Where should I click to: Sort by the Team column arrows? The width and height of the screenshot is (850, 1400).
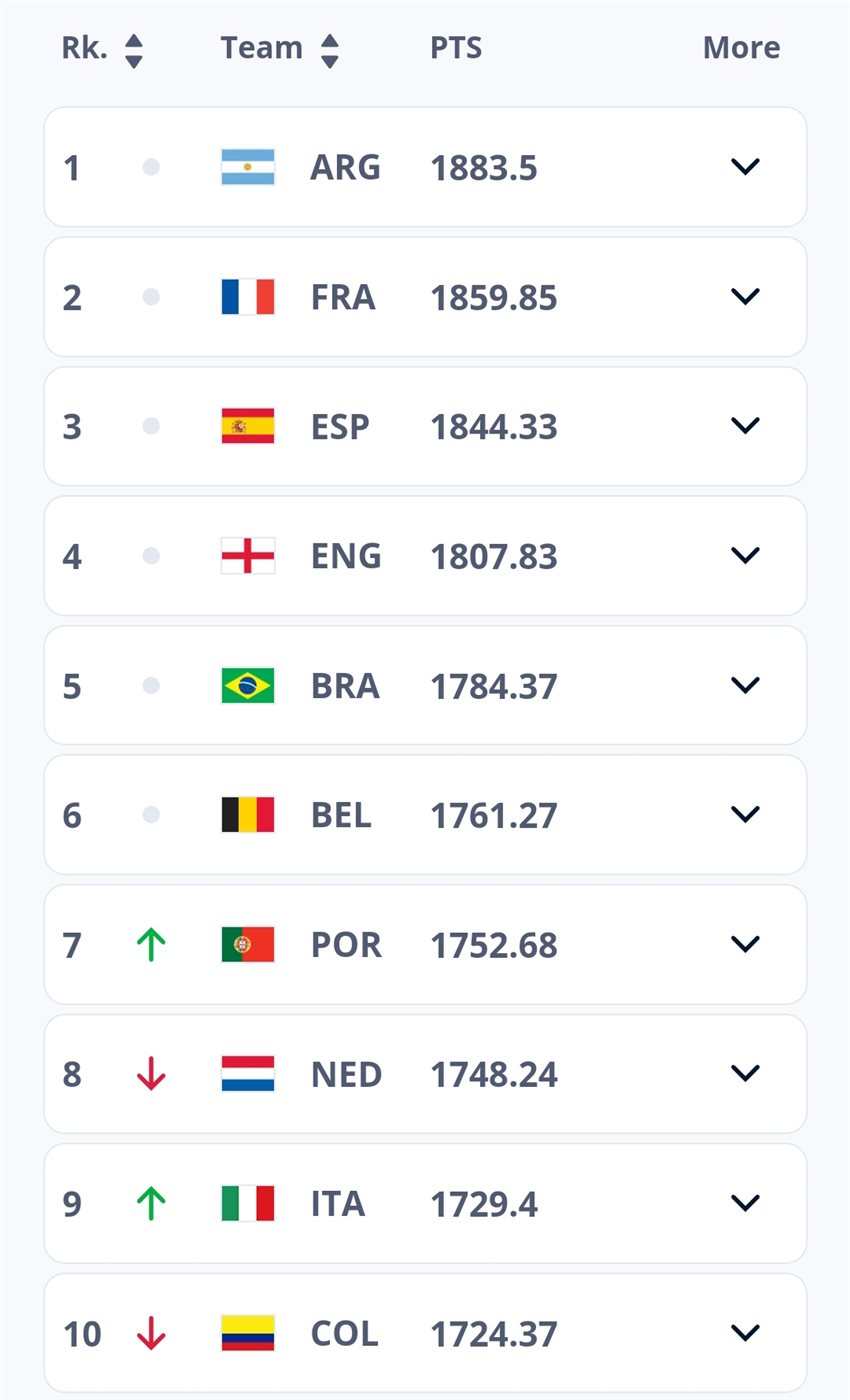pyautogui.click(x=330, y=49)
